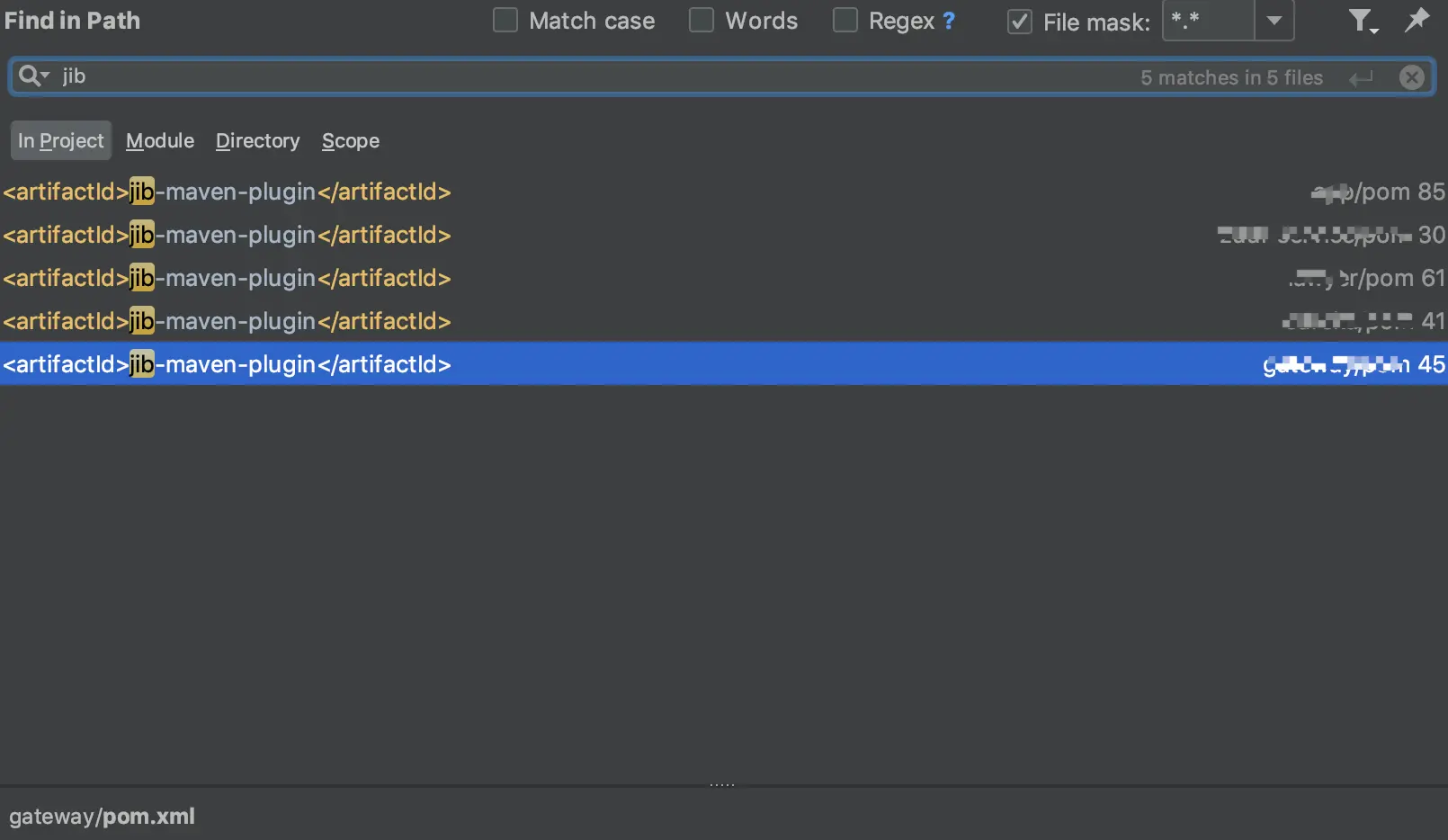The width and height of the screenshot is (1448, 840).
Task: Click the Regex help question mark
Action: click(x=949, y=21)
